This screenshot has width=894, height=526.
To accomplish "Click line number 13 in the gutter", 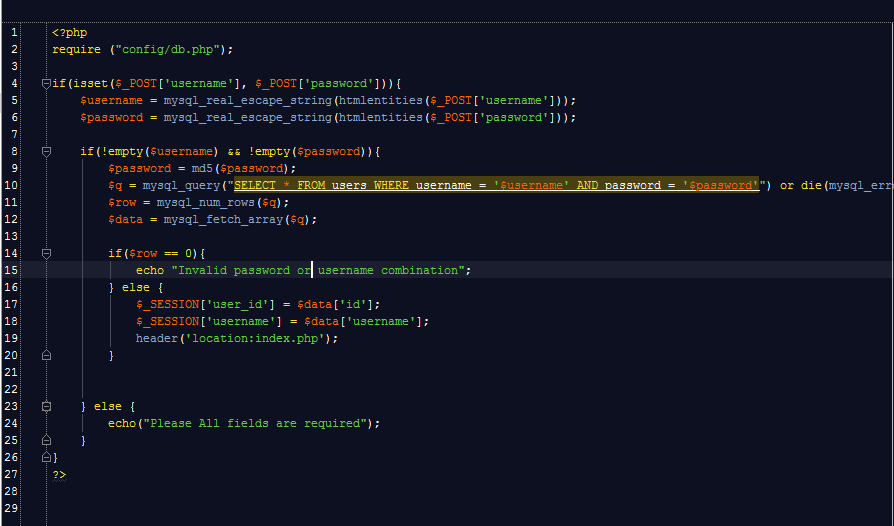I will click(x=11, y=237).
